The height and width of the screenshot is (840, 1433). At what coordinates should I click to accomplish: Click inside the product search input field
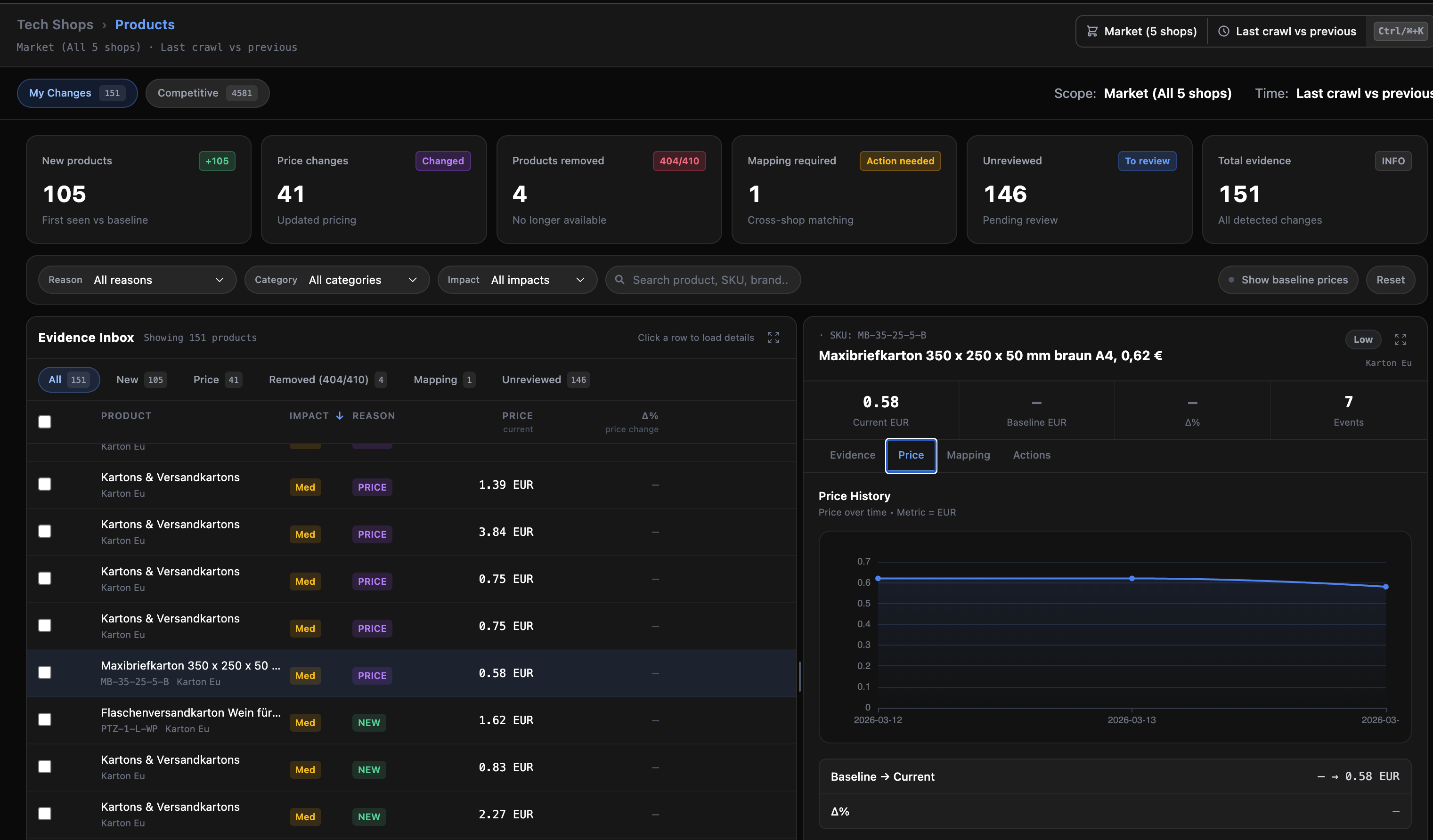(x=711, y=280)
